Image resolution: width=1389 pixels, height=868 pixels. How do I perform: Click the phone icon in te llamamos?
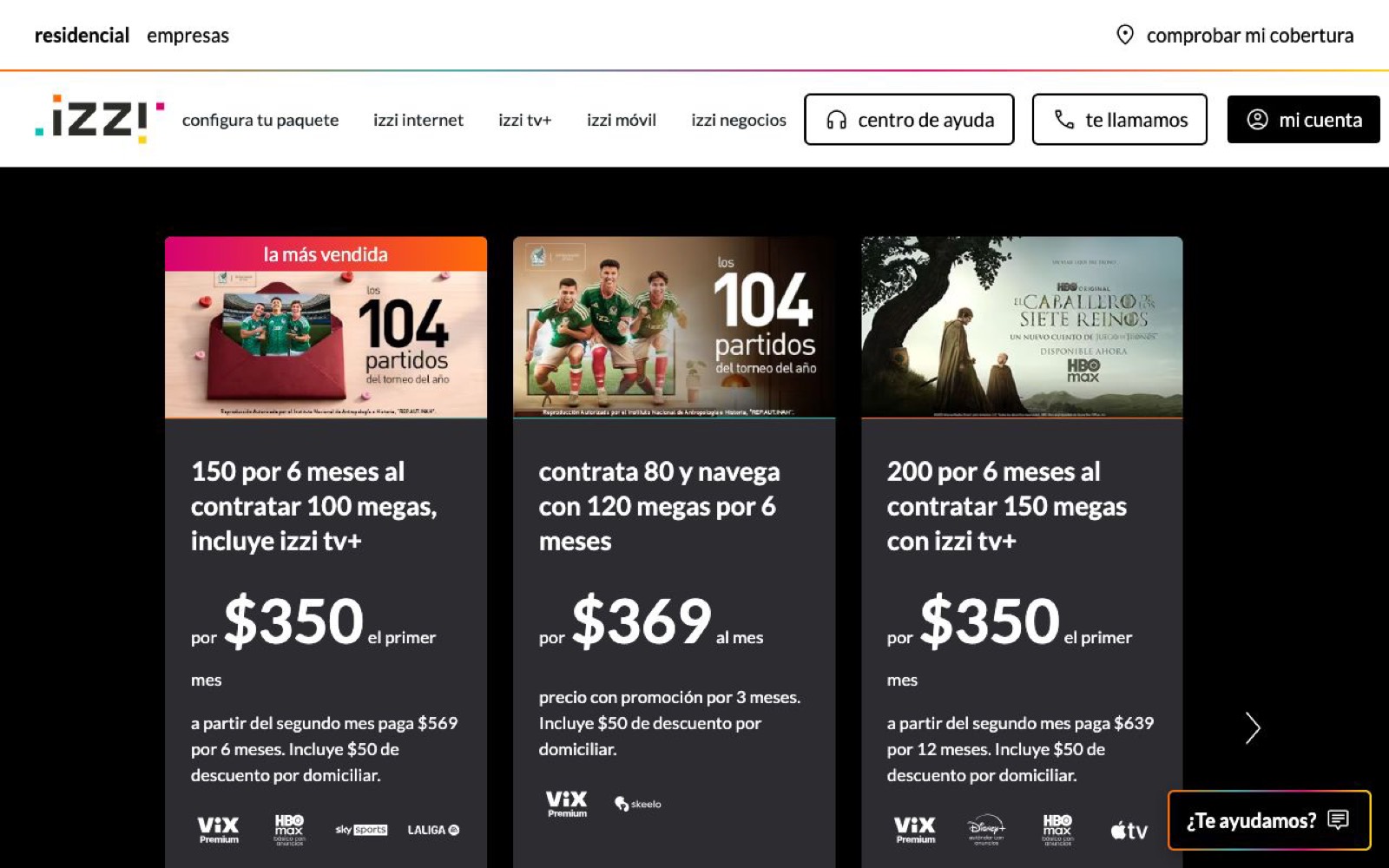pyautogui.click(x=1063, y=120)
